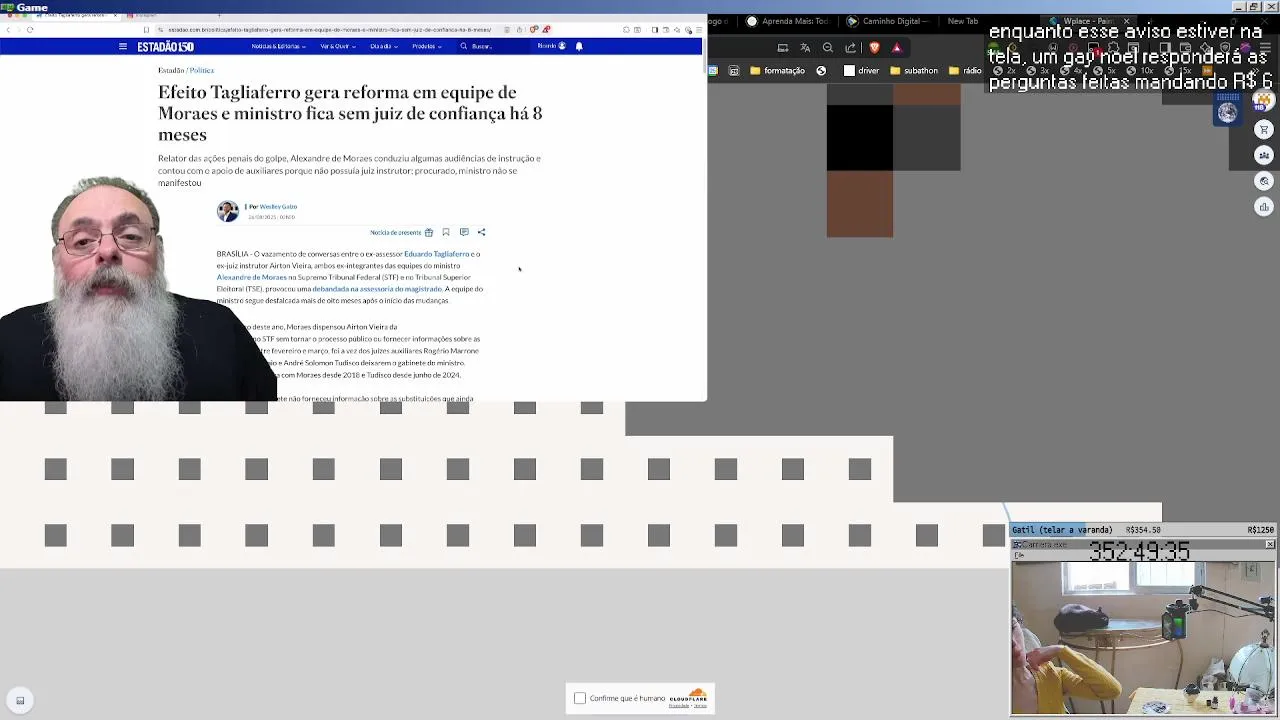This screenshot has height=720, width=1280.
Task: Click the author avatar photo
Action: pos(228,211)
